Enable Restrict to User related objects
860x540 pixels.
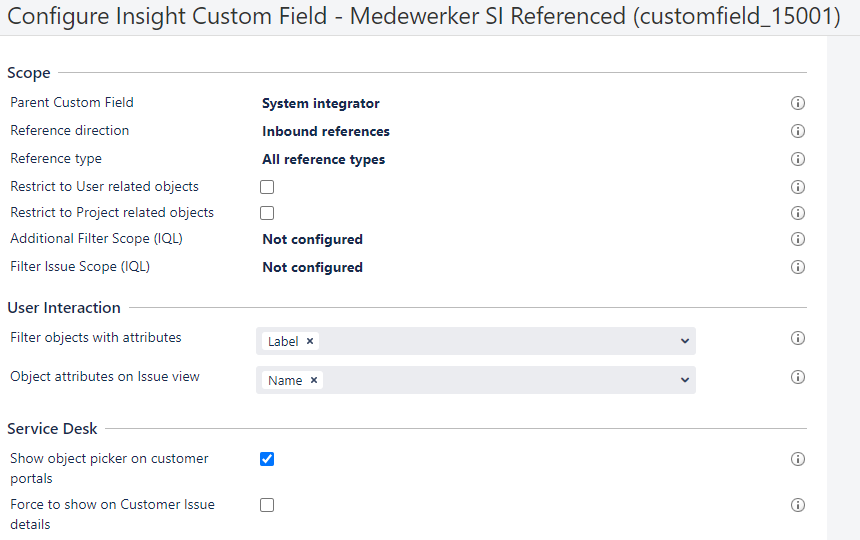(267, 187)
